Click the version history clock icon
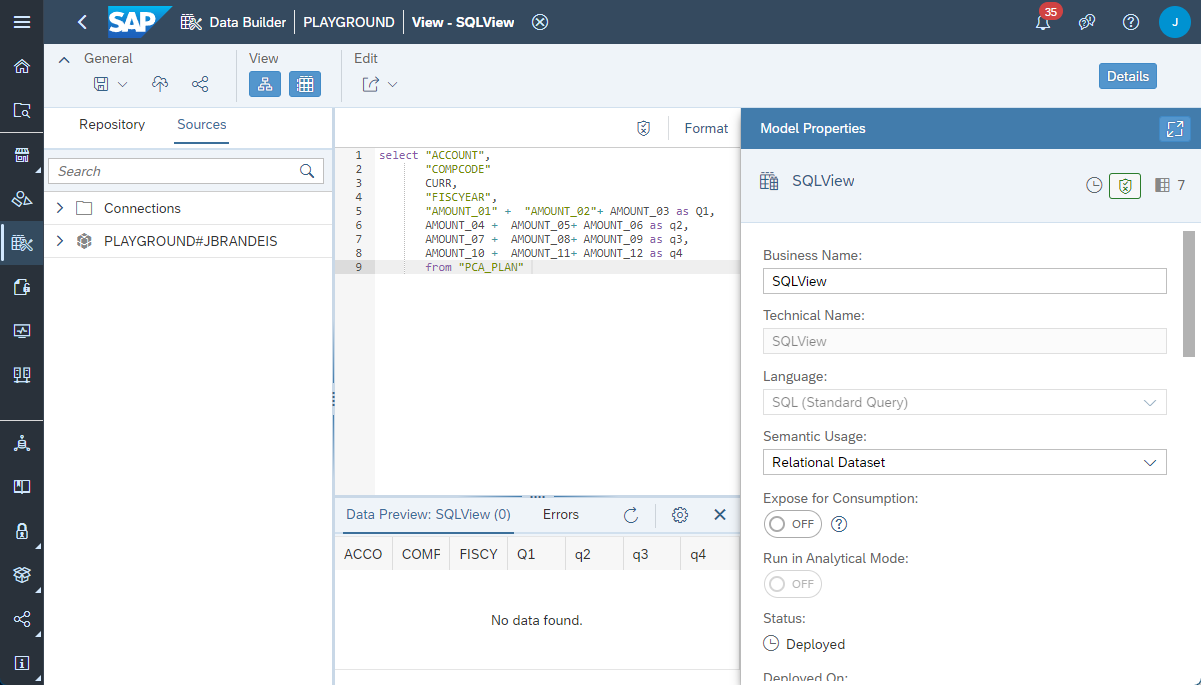The width and height of the screenshot is (1201, 685). click(1094, 185)
